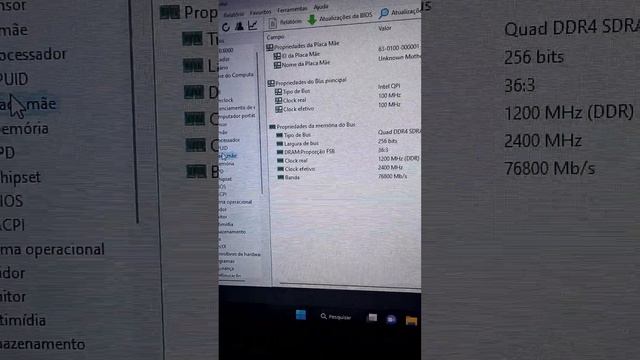Click the details pane horizontal scrollbar
The image size is (640, 360).
point(350,285)
